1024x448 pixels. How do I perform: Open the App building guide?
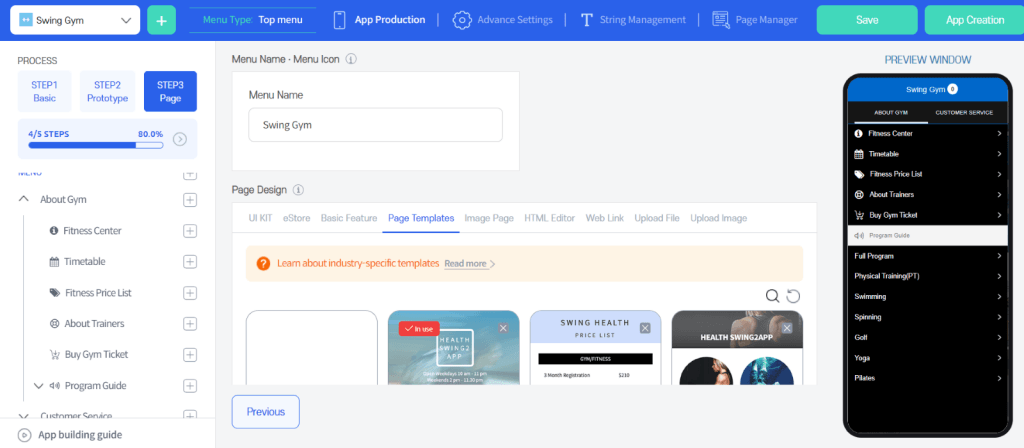[x=69, y=435]
